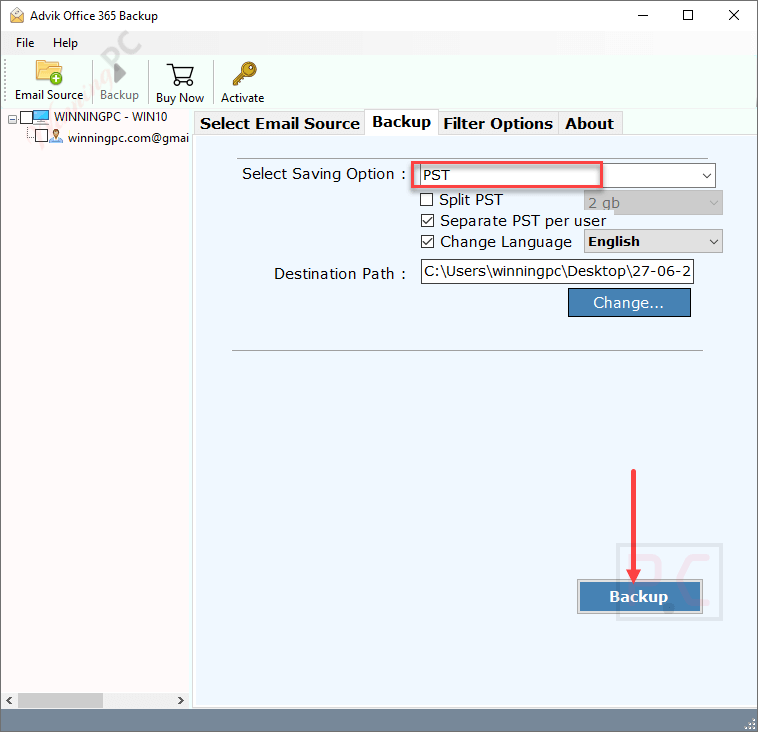Close the Advik Office 365 Backup window

click(733, 15)
